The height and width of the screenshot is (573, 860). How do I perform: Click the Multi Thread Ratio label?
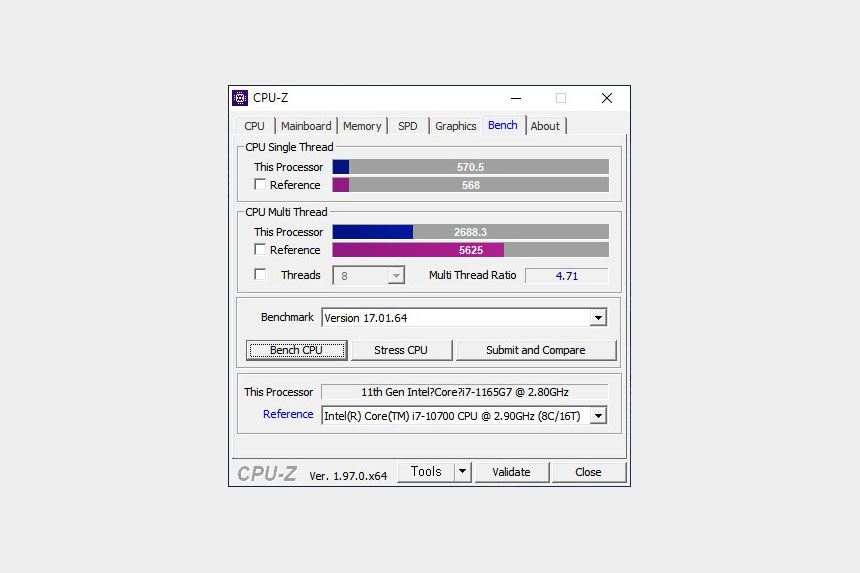click(472, 275)
